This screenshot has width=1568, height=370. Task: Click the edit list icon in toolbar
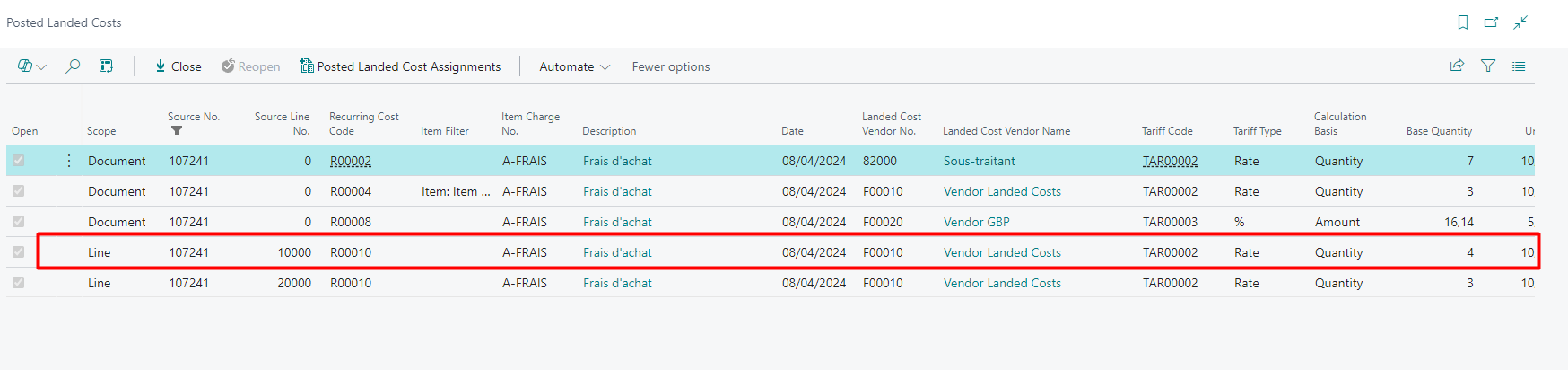pyautogui.click(x=106, y=66)
